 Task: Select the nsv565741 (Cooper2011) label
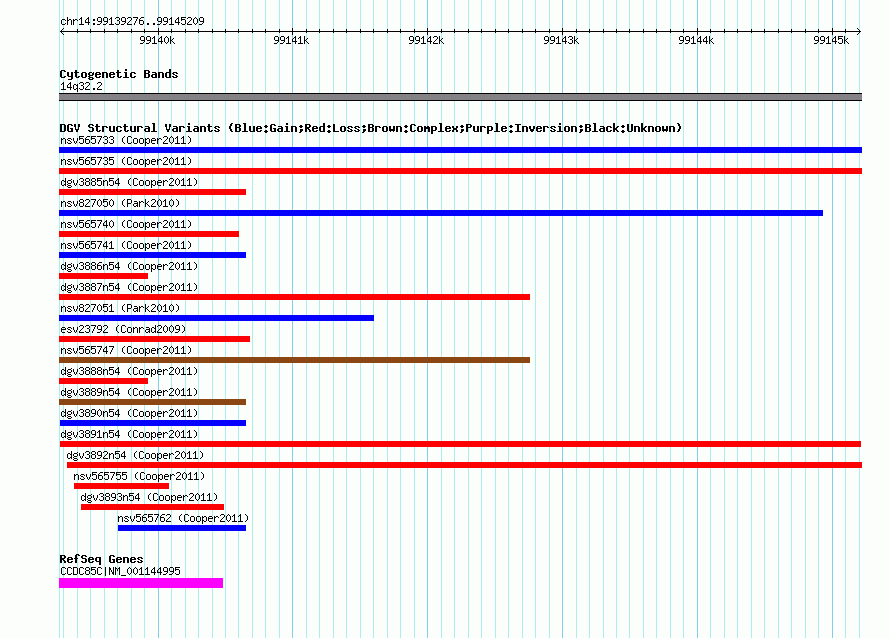pyautogui.click(x=126, y=245)
